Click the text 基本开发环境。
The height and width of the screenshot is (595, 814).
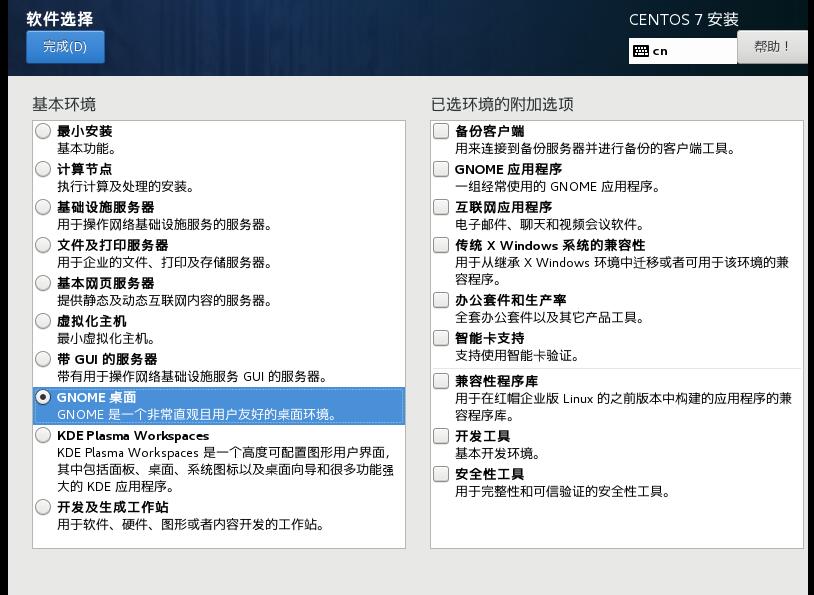pyautogui.click(x=497, y=453)
